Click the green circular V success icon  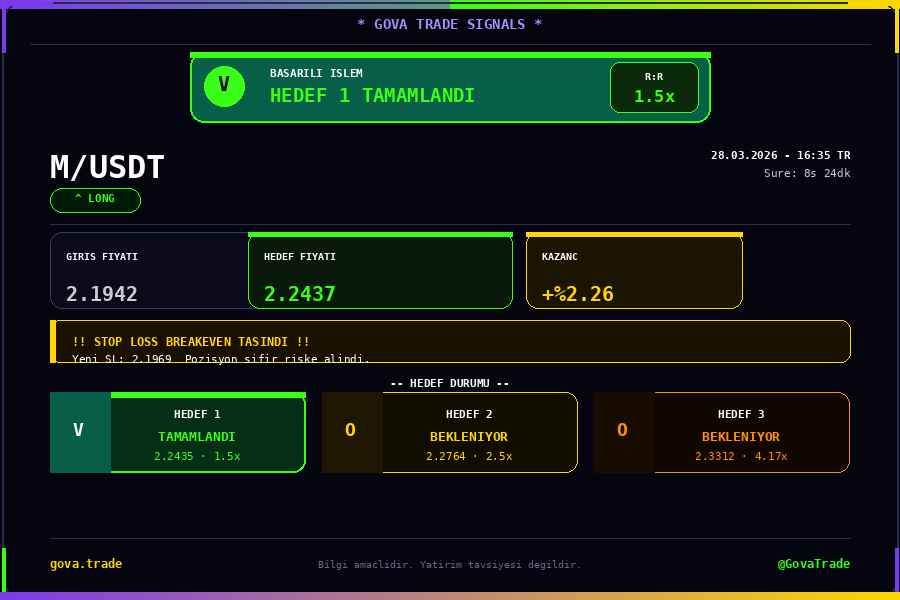pyautogui.click(x=224, y=86)
